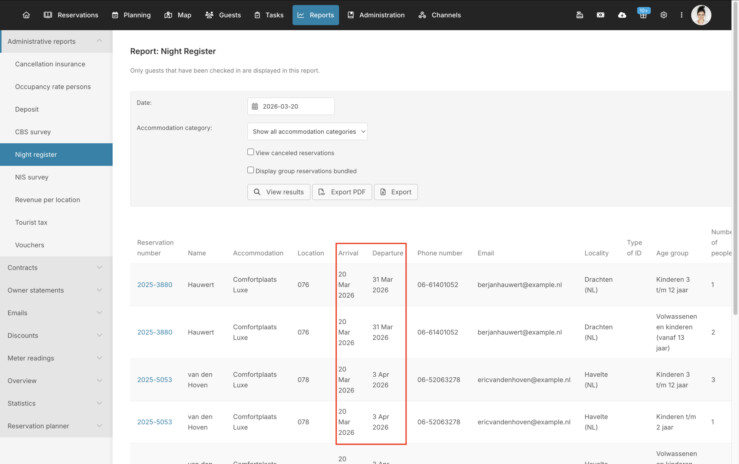Image resolution: width=739 pixels, height=464 pixels.
Task: Expand the Emails section
Action: 56,313
